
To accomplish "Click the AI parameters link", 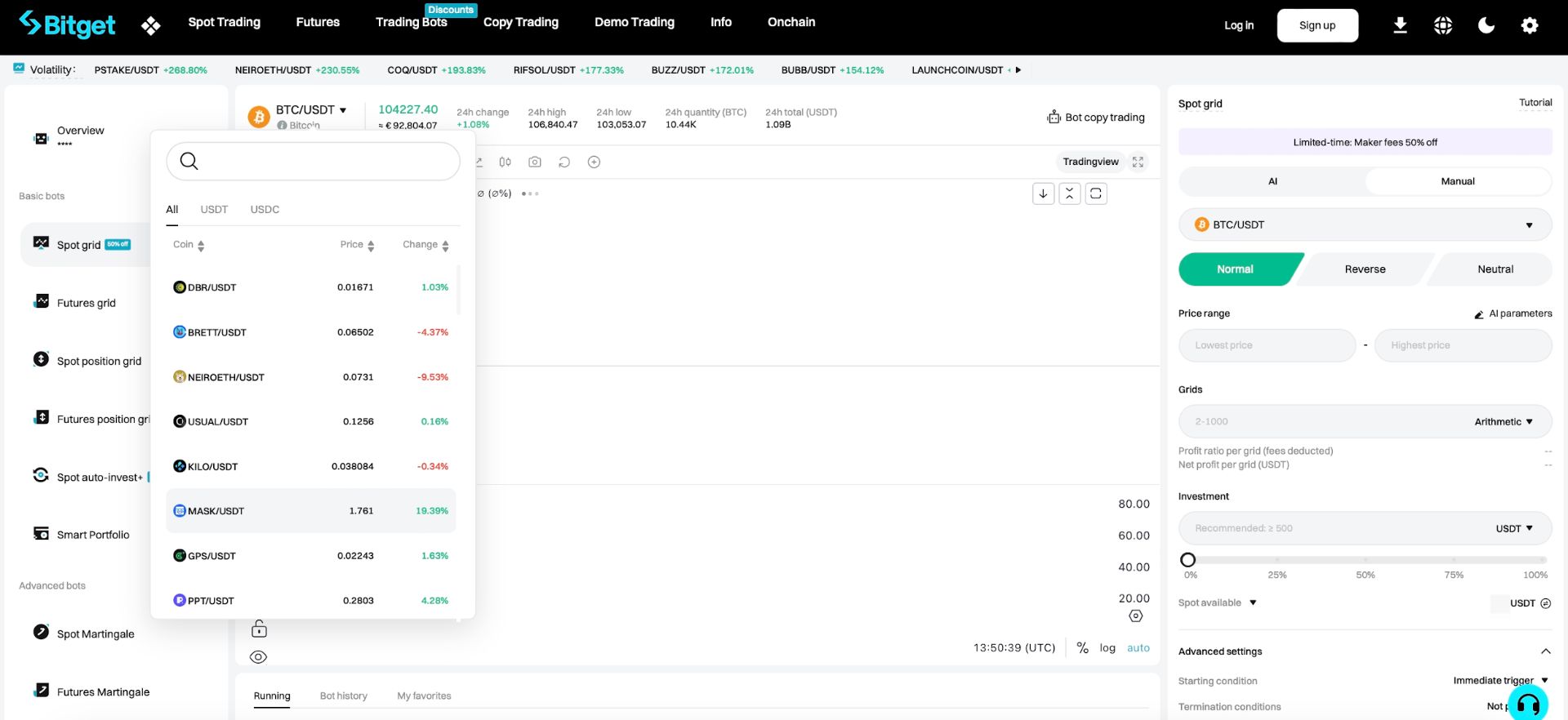I will coord(1513,313).
